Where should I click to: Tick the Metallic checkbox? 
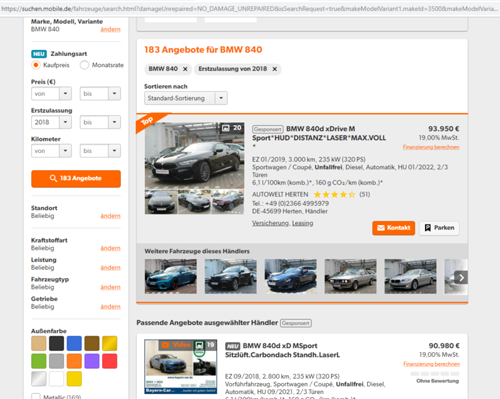[36, 396]
